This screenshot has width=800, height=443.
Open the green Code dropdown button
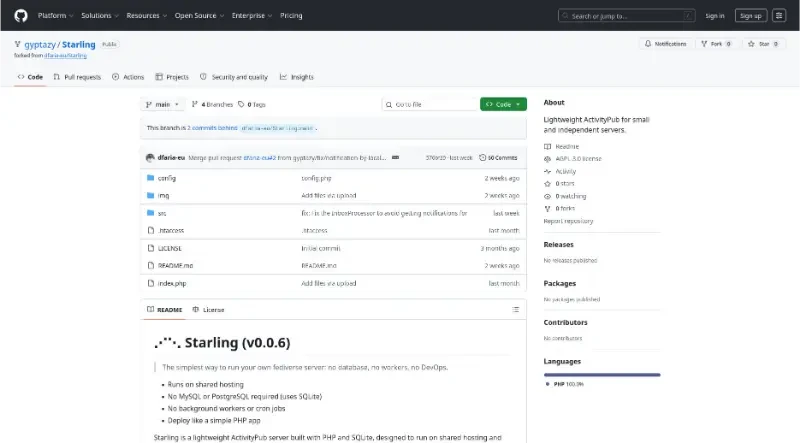point(503,105)
